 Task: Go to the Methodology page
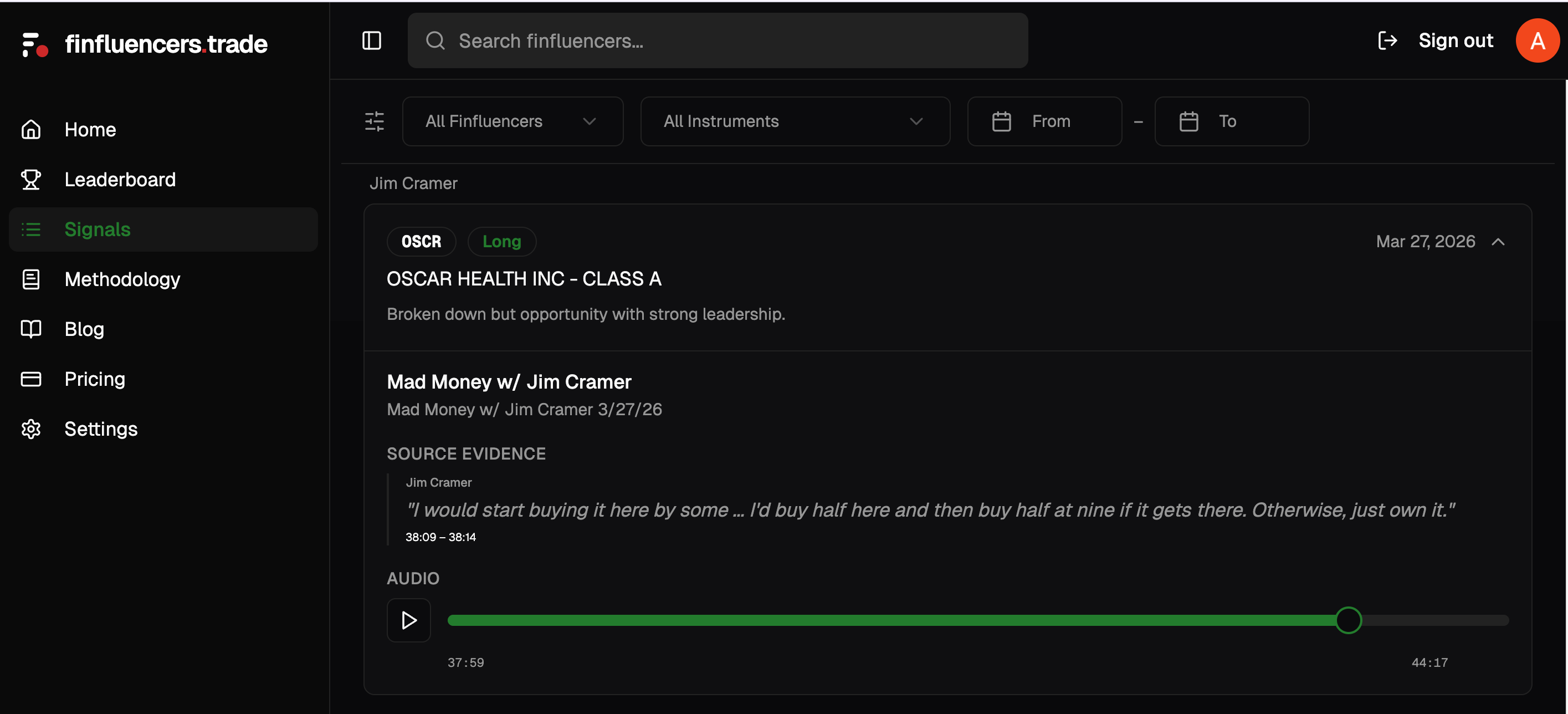point(122,279)
